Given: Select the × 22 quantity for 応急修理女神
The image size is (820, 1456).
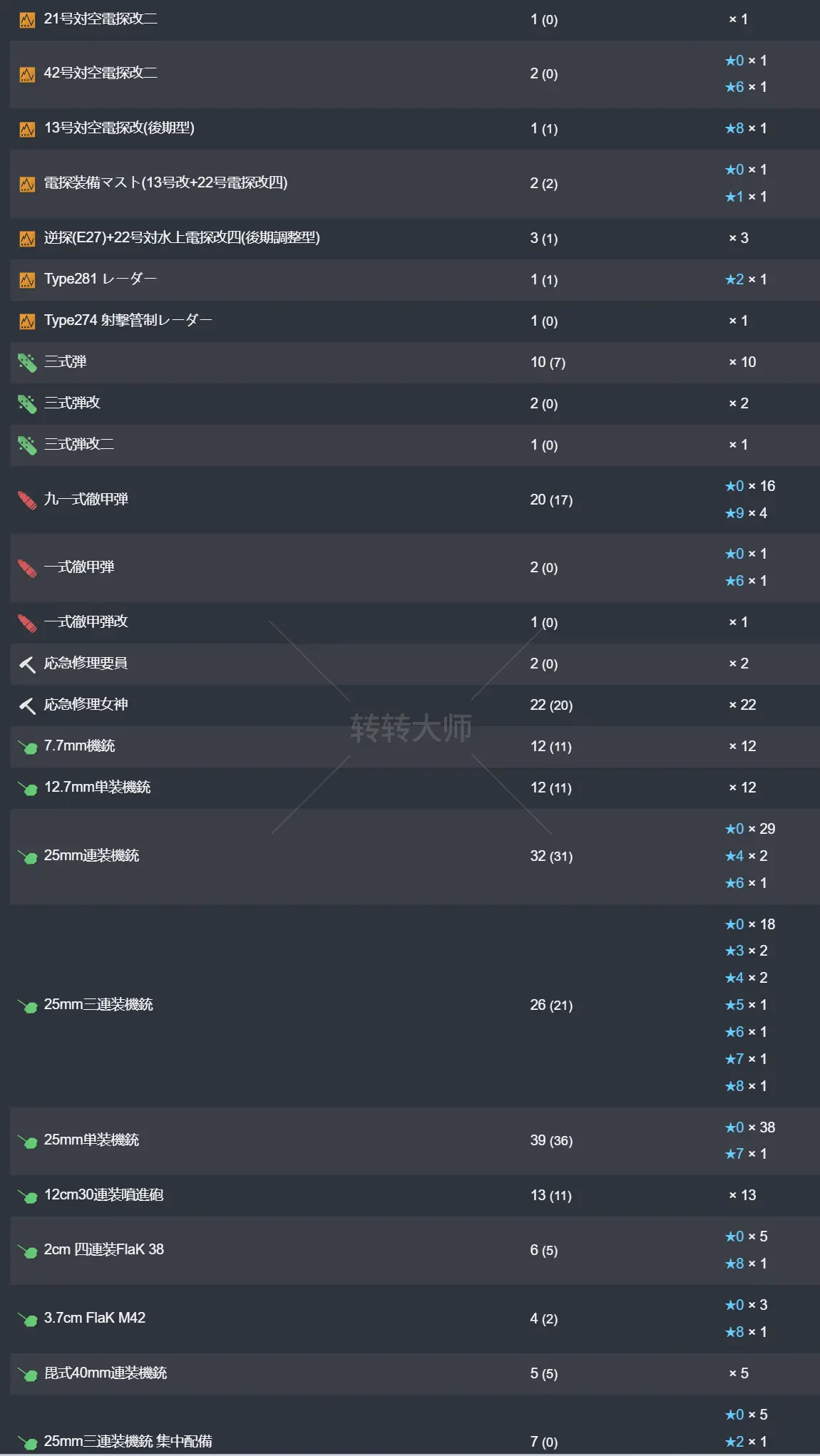Looking at the screenshot, I should pos(742,706).
